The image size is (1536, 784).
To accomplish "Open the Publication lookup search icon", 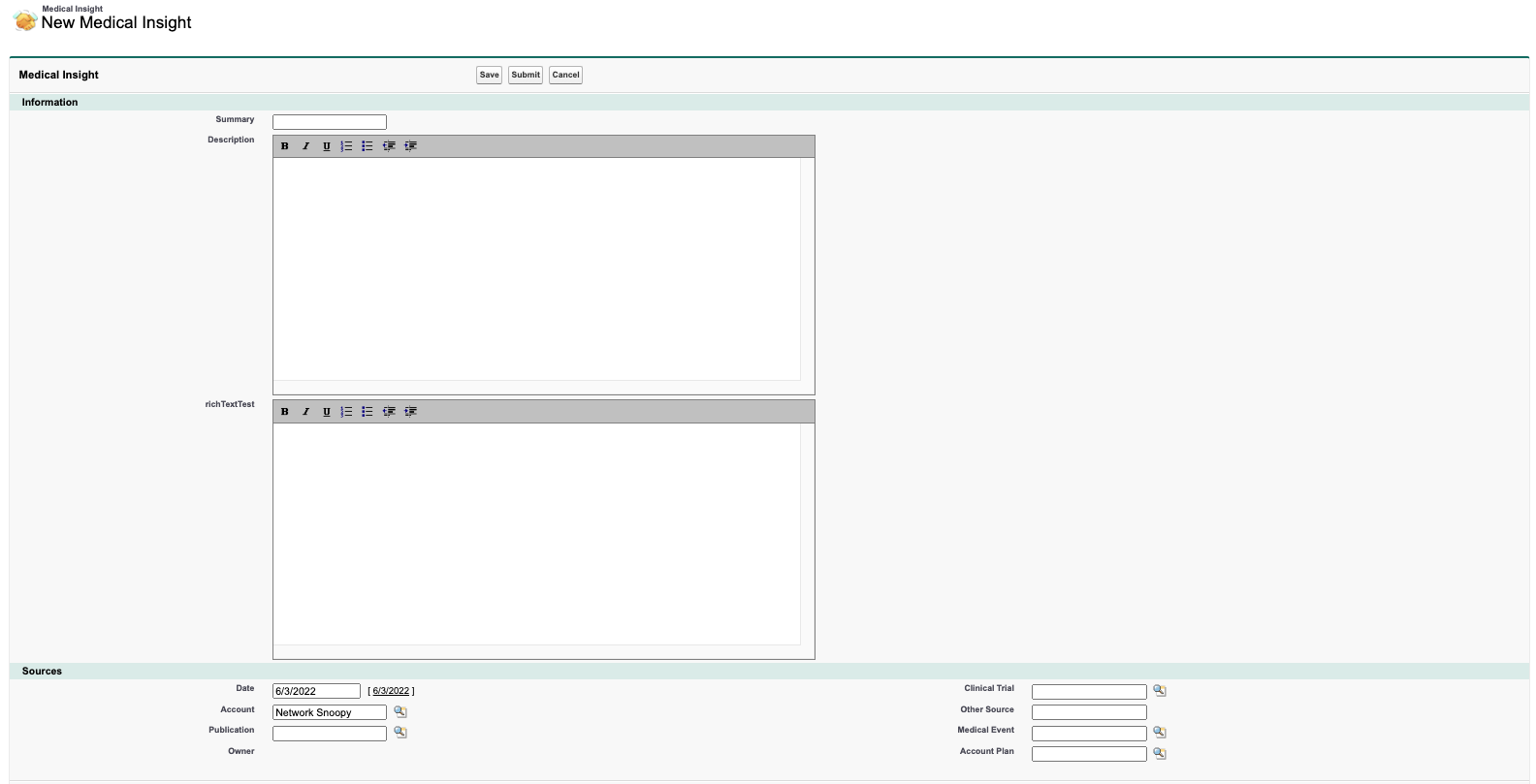I will click(400, 733).
